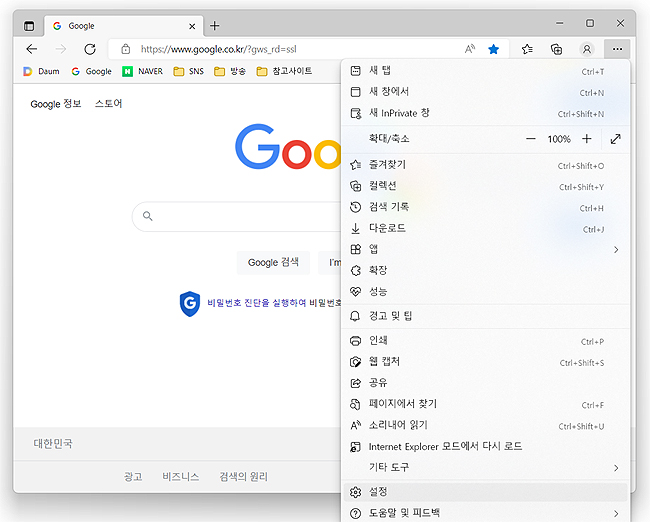Toggle the blue favorite star
Image resolution: width=650 pixels, height=522 pixels.
[x=493, y=49]
